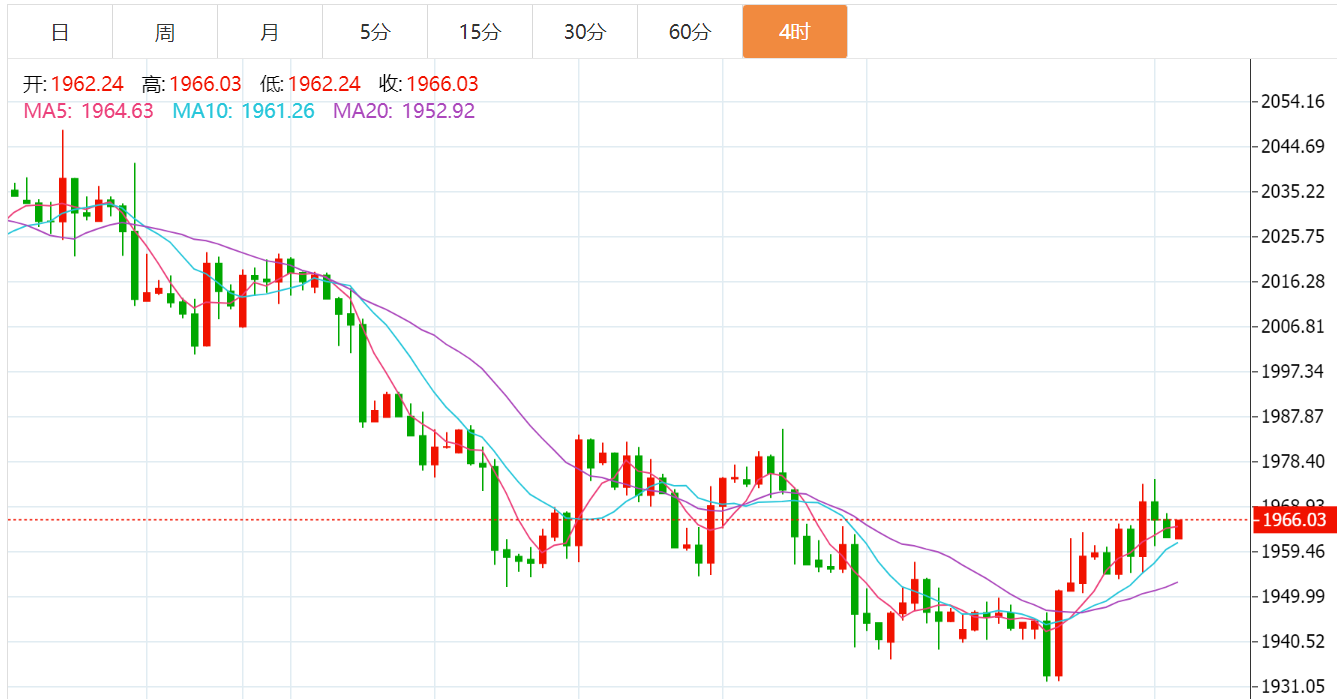The width and height of the screenshot is (1337, 699).
Task: Click the 2025.75 price axis label
Action: pos(1294,236)
